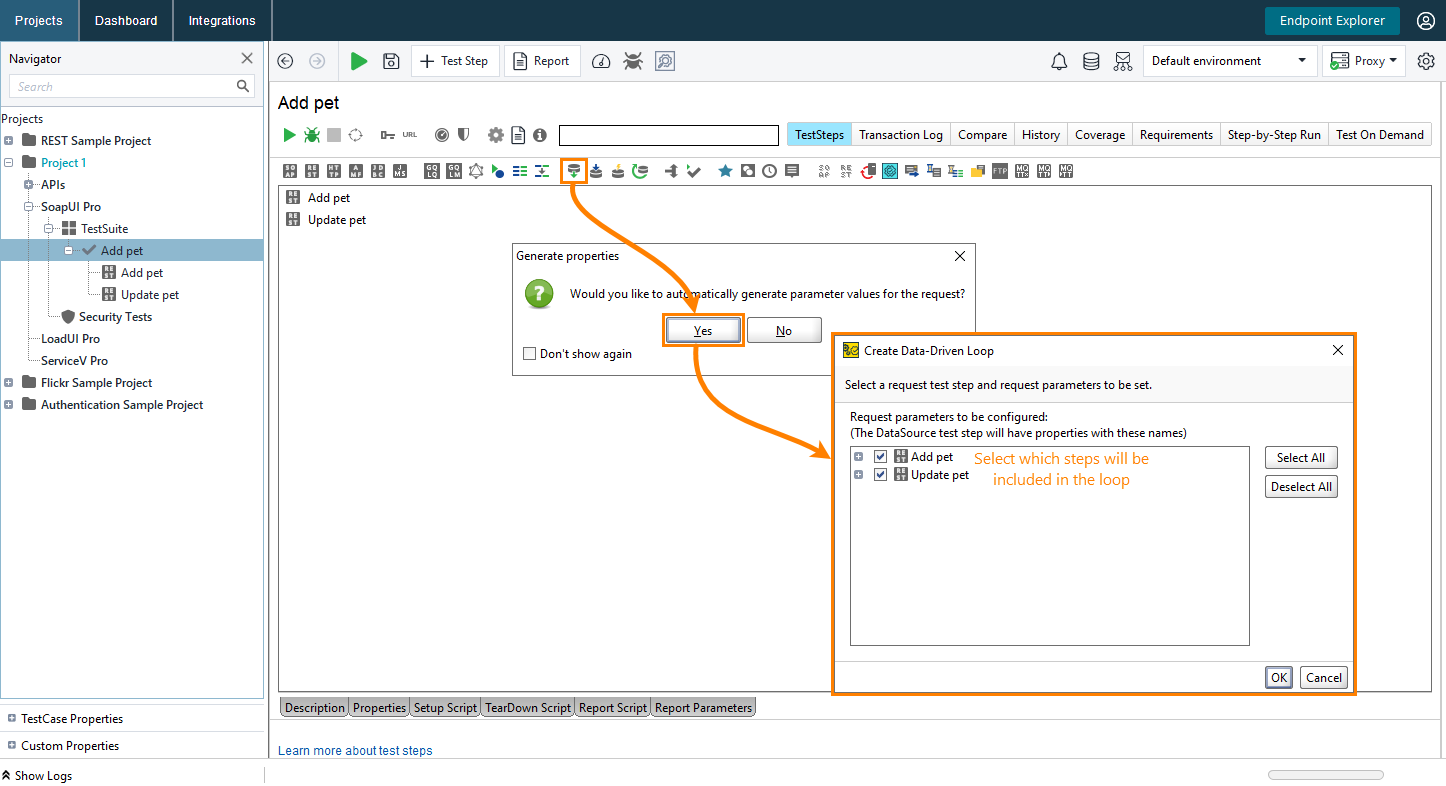
Task: Expand Flickr Sample Project node
Action: 9,383
